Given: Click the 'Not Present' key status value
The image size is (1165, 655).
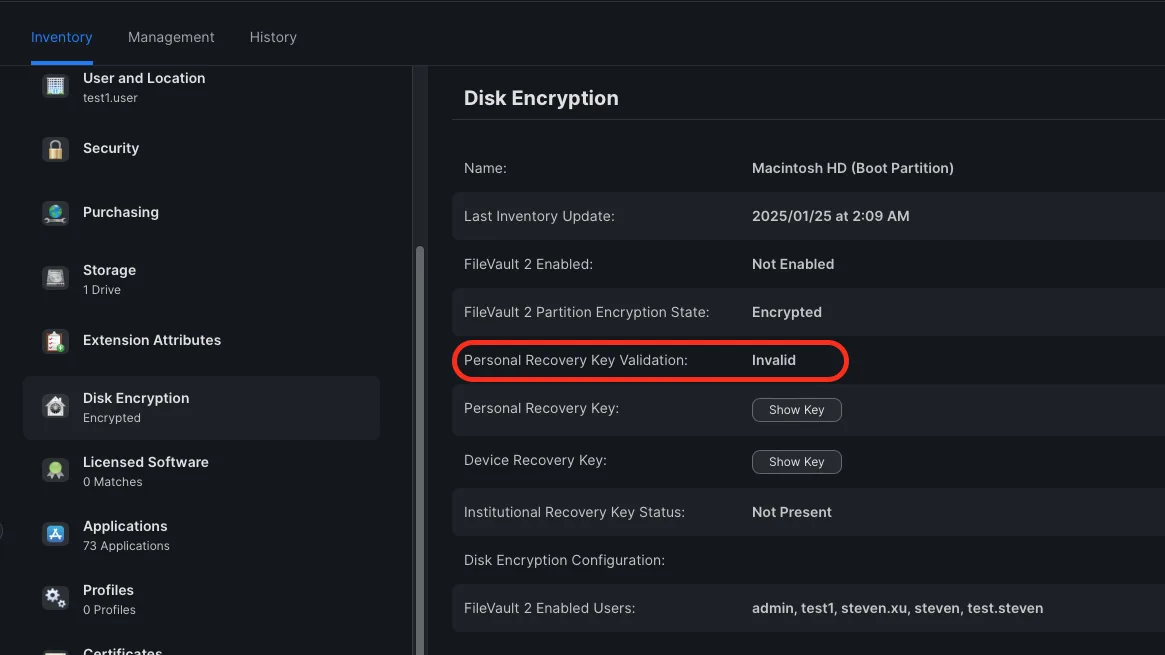Looking at the screenshot, I should [791, 512].
